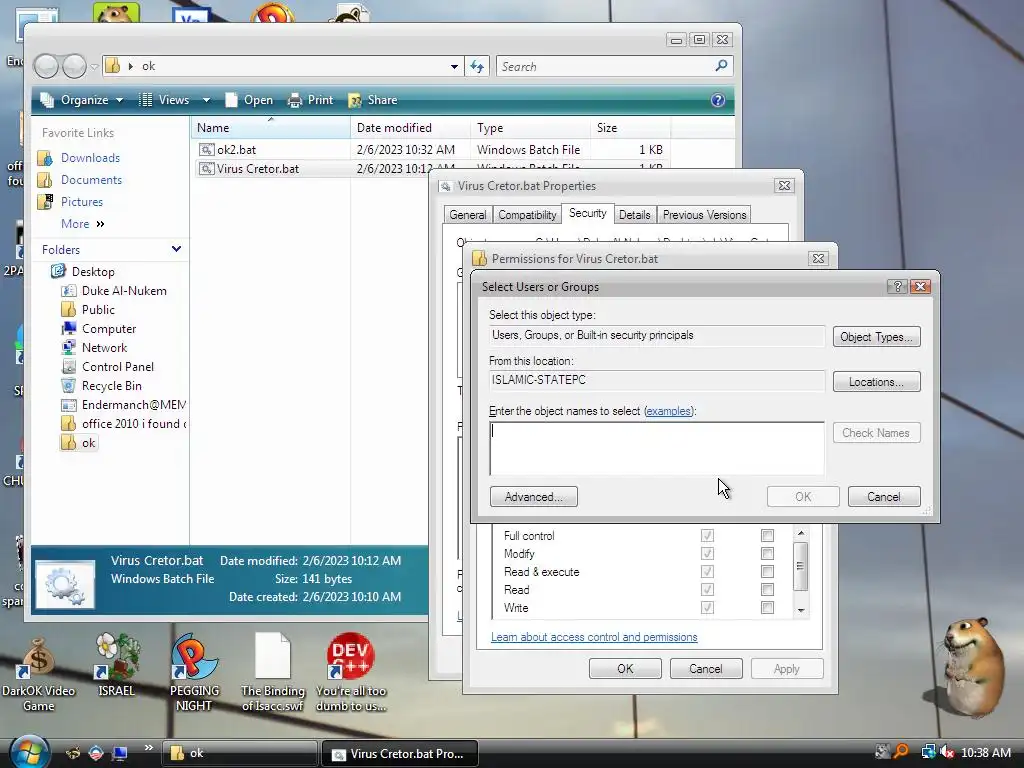Click the magnifier icon in Search box
1024x768 pixels.
[722, 66]
